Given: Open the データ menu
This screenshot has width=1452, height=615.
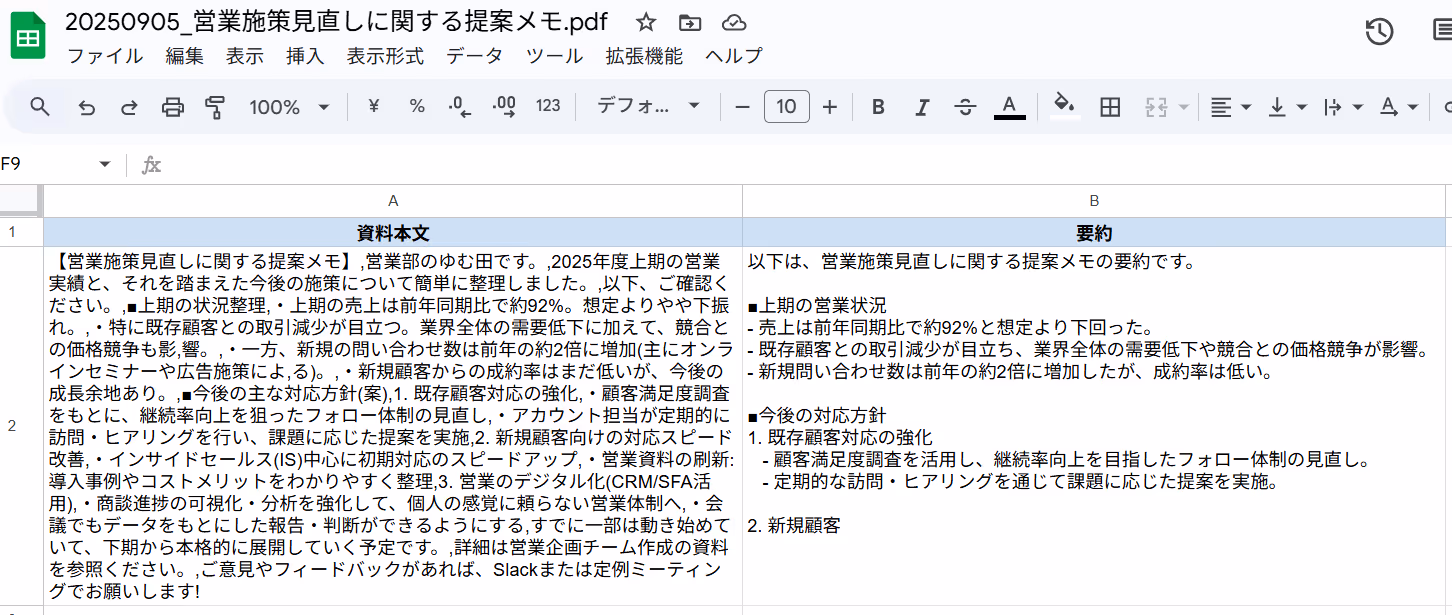Looking at the screenshot, I should 475,56.
